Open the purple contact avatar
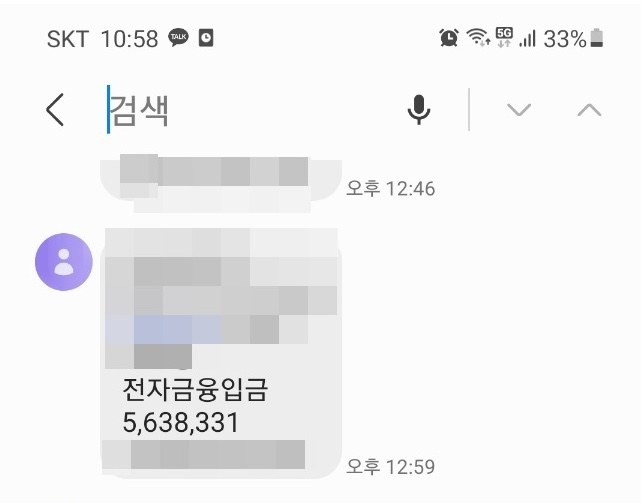The width and height of the screenshot is (641, 503). point(64,262)
